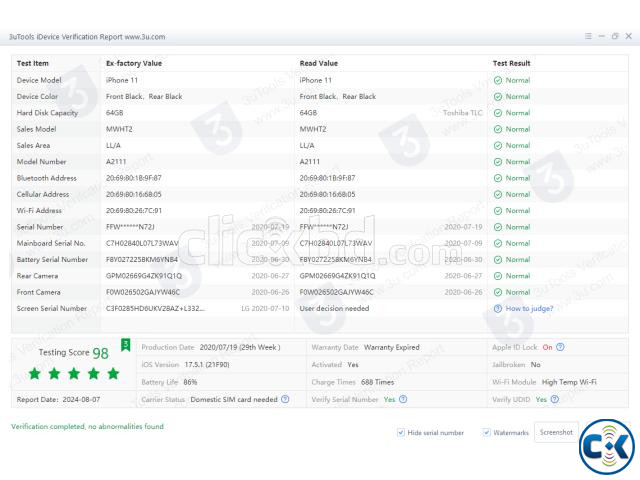
Task: Click Charge Times 688 Times value
Action: (x=378, y=382)
